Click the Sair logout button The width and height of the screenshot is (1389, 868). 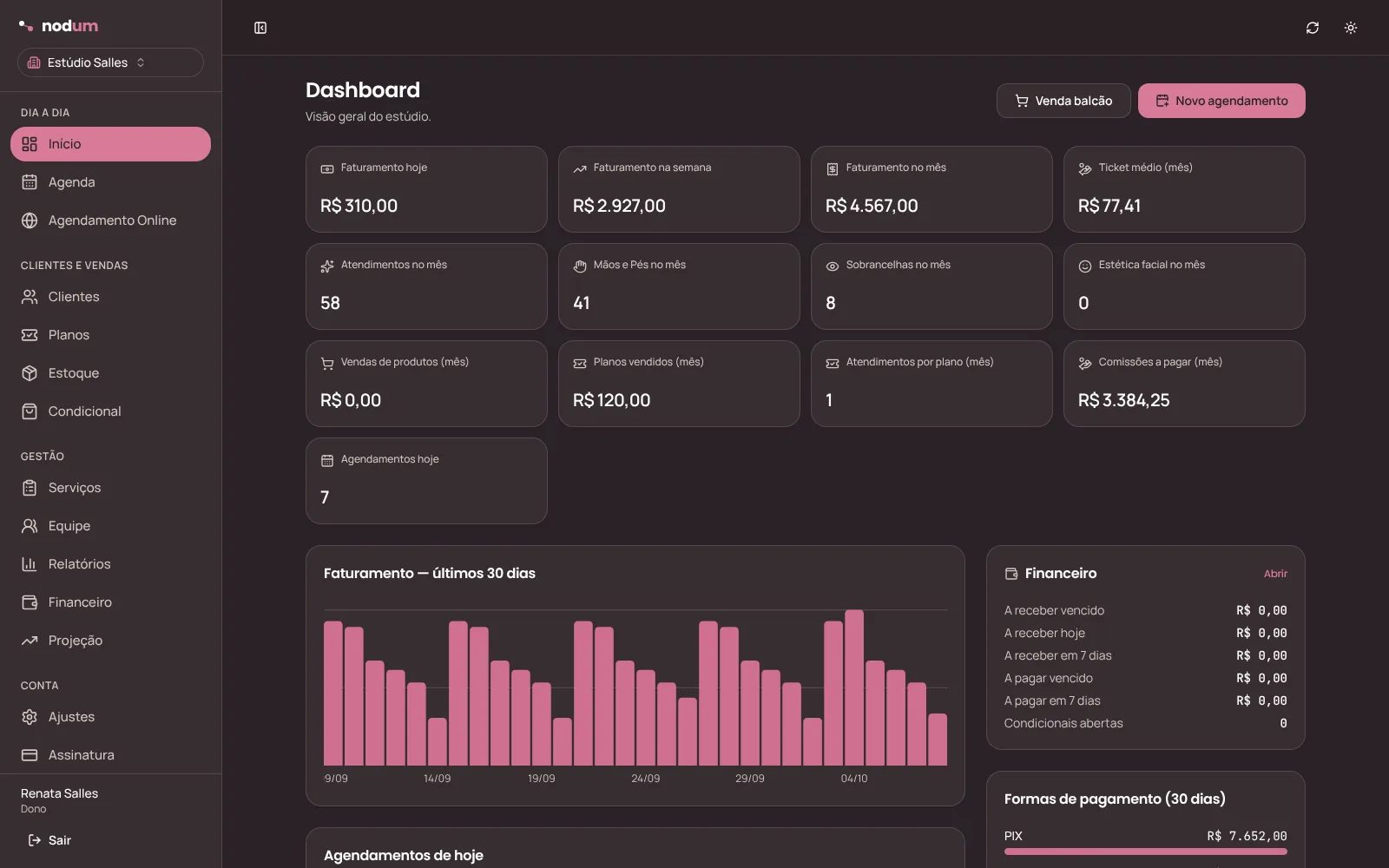coord(49,840)
